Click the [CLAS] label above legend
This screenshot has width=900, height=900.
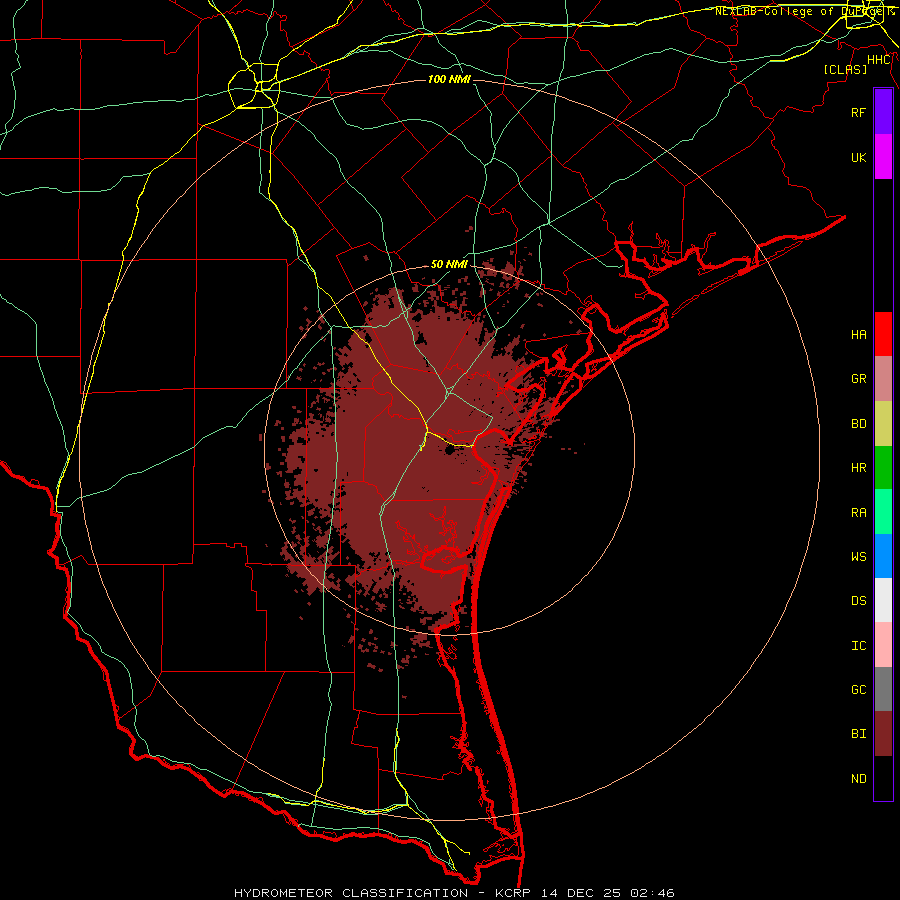(x=845, y=69)
